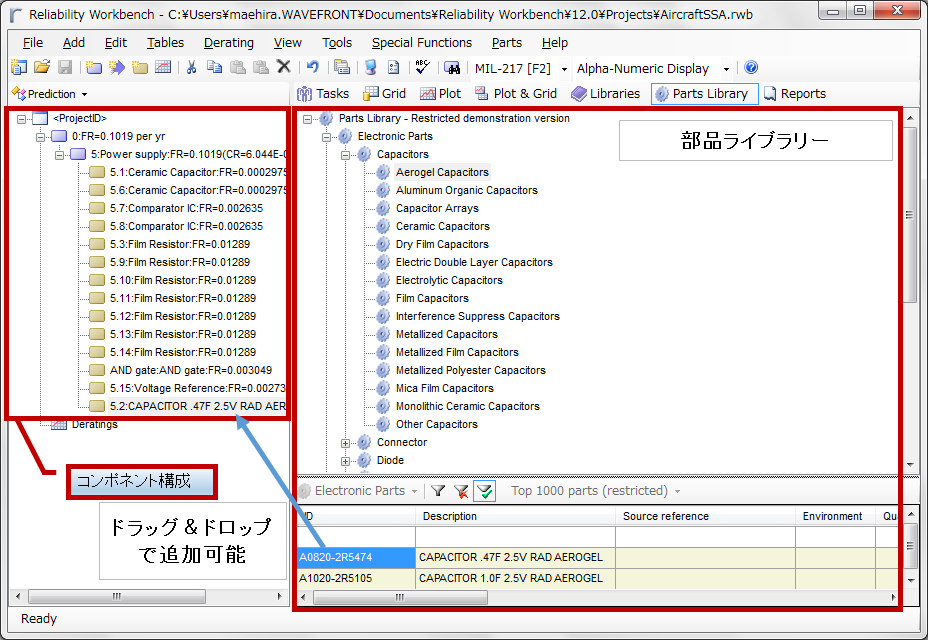This screenshot has width=928, height=640.
Task: Collapse the Electronic Parts library node
Action: coord(326,137)
